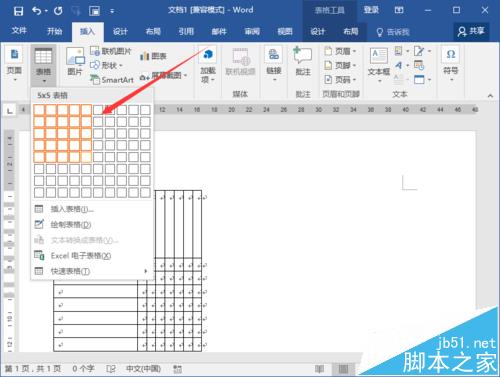The image size is (500, 377).
Task: Click 第 1 页, 共 1 页 page indicator
Action: pos(33,369)
